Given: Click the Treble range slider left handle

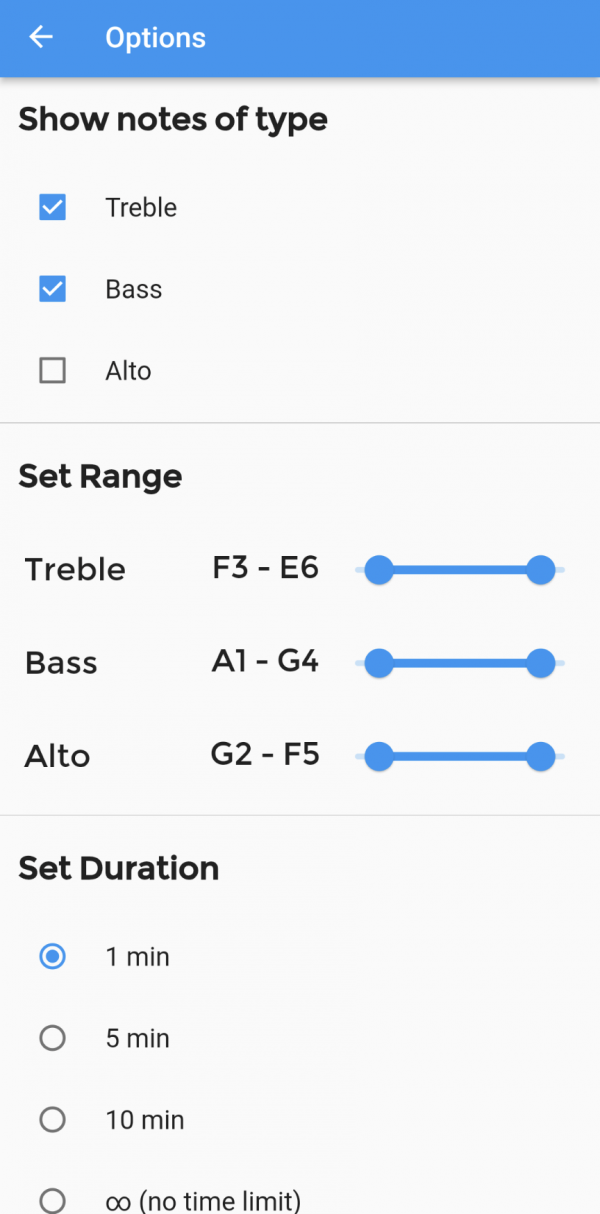Looking at the screenshot, I should click(x=378, y=570).
